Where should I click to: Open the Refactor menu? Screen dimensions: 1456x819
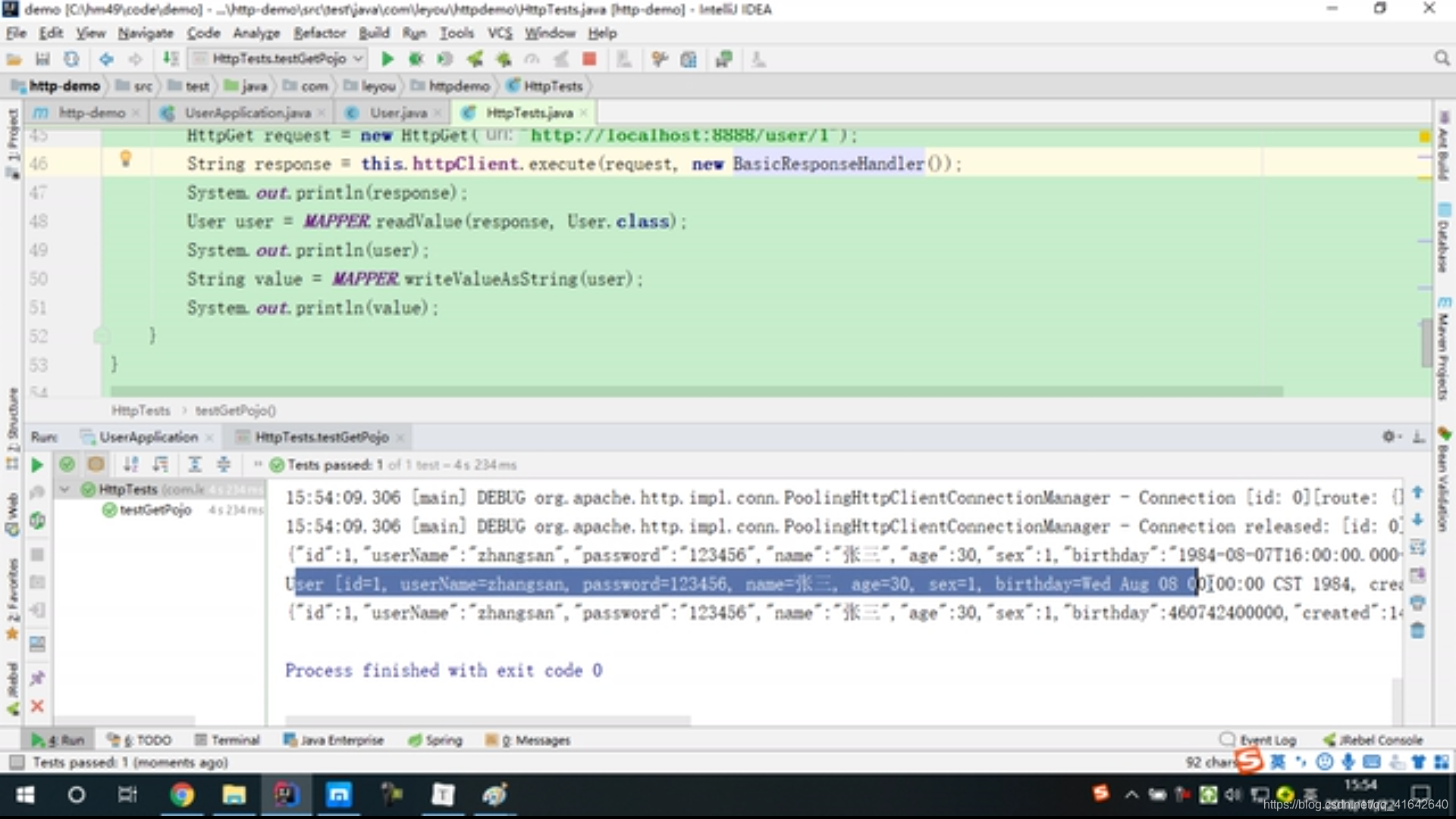pyautogui.click(x=319, y=33)
